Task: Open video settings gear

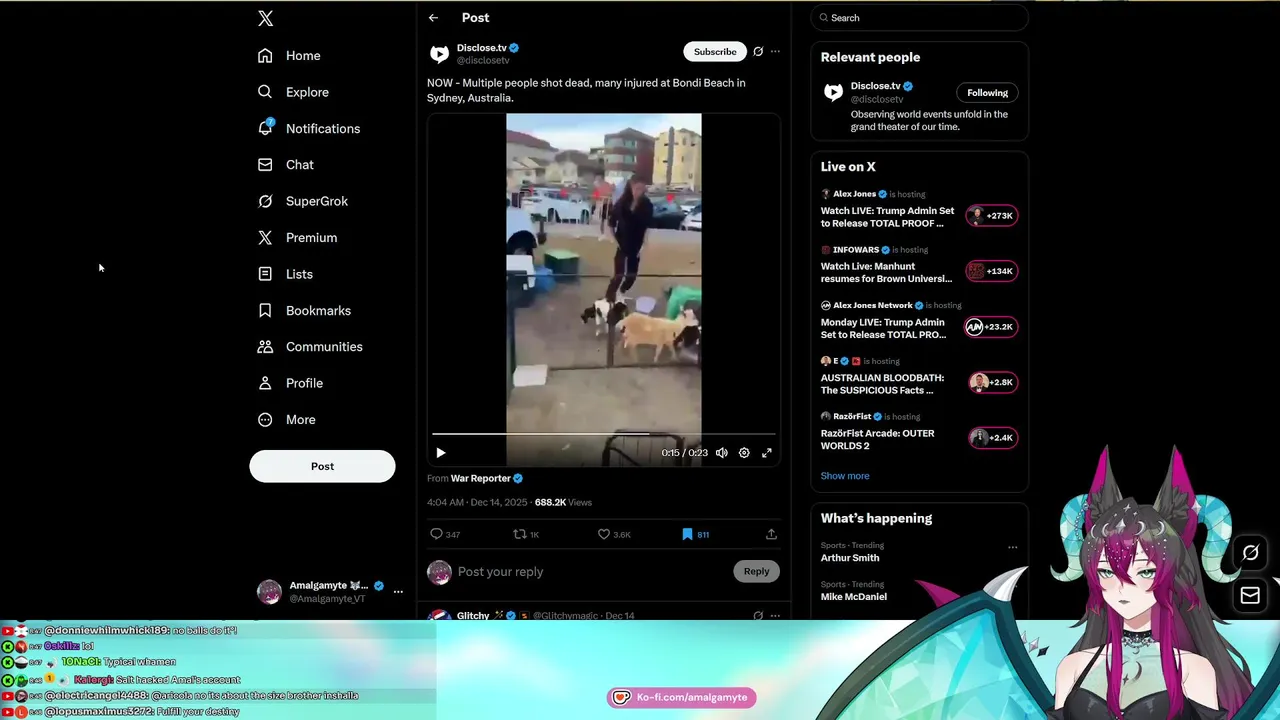Action: coord(744,453)
